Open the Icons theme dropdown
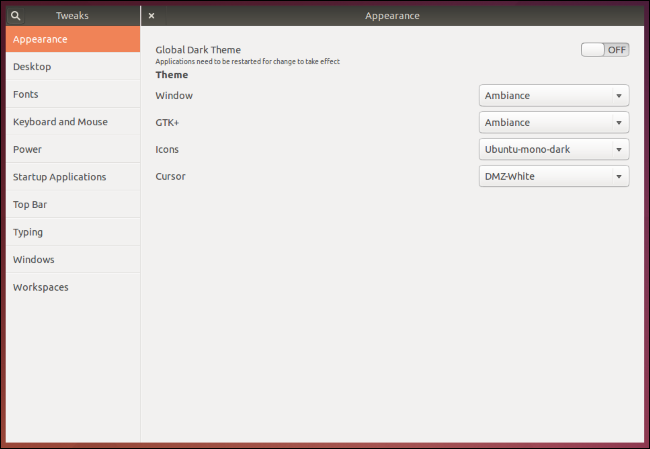The width and height of the screenshot is (650, 449). [554, 149]
